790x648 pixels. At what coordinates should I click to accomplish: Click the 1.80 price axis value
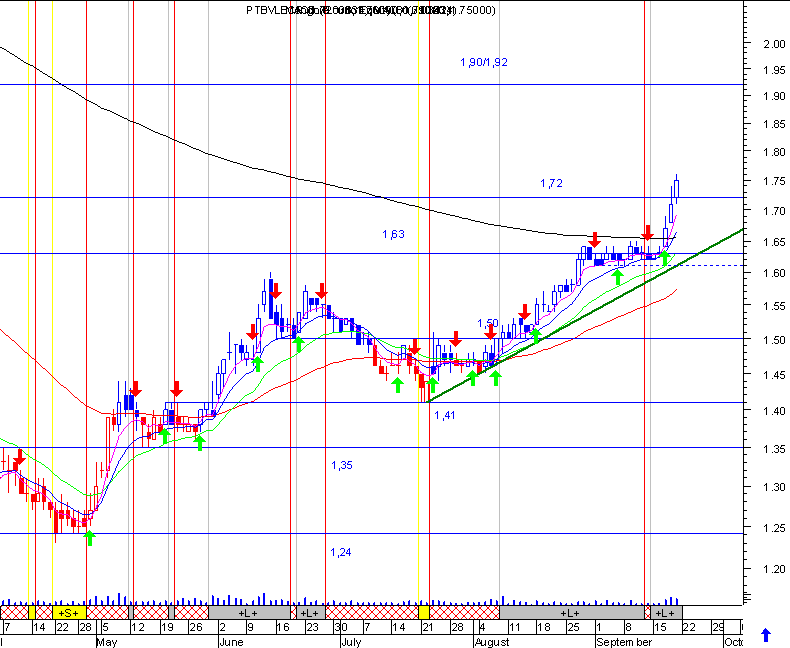click(774, 152)
